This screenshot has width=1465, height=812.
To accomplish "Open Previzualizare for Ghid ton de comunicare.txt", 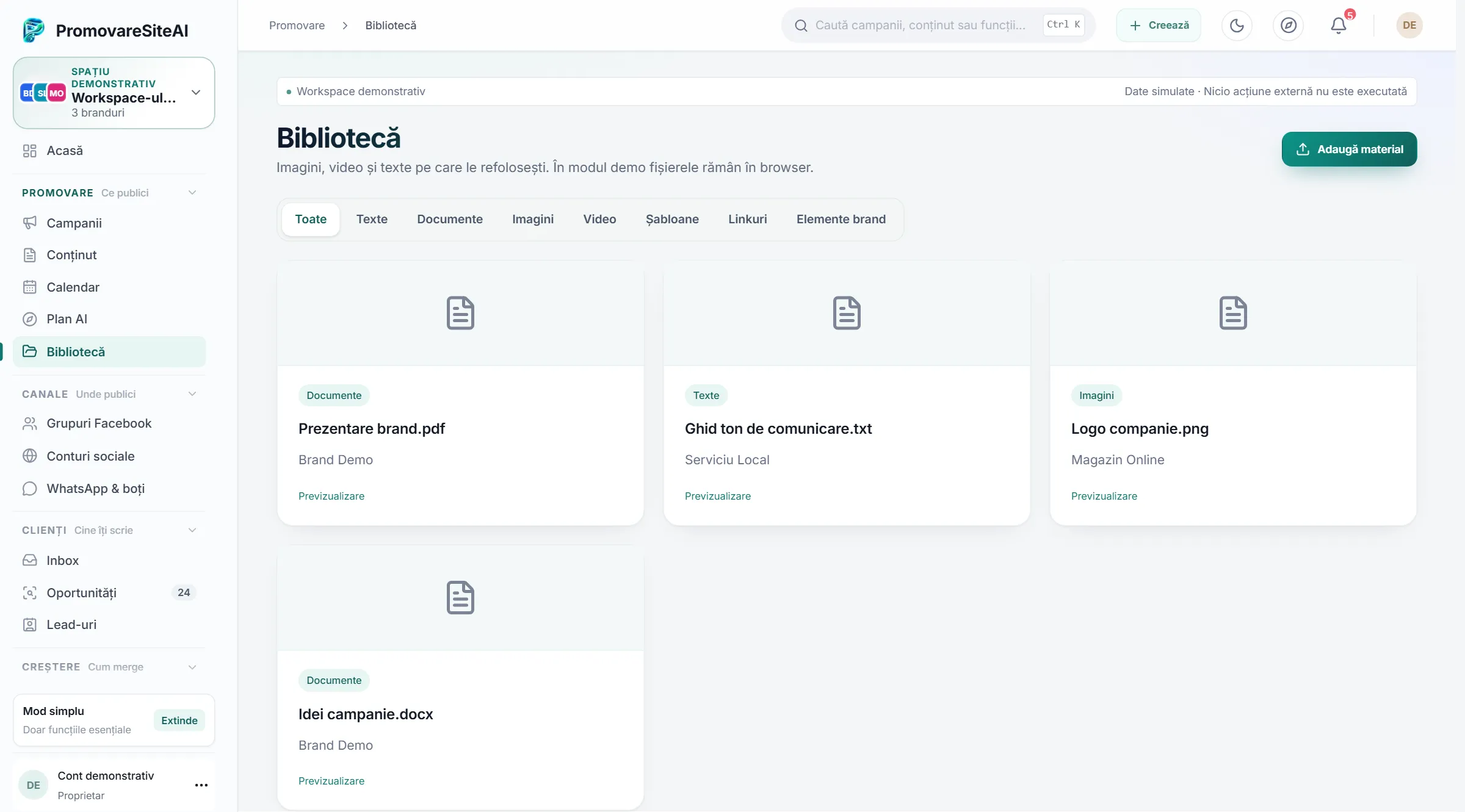I will pyautogui.click(x=717, y=496).
